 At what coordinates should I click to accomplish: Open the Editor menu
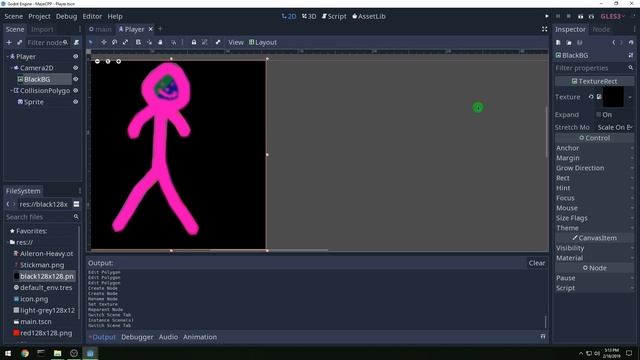point(92,16)
